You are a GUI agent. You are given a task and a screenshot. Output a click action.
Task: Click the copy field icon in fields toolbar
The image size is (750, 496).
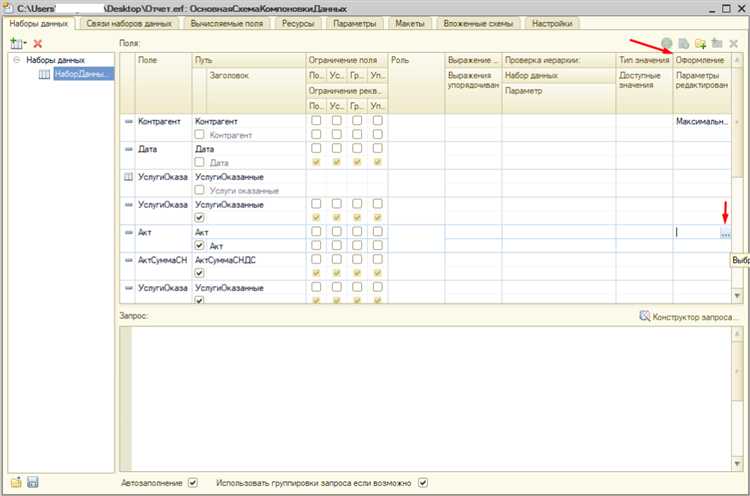[684, 44]
